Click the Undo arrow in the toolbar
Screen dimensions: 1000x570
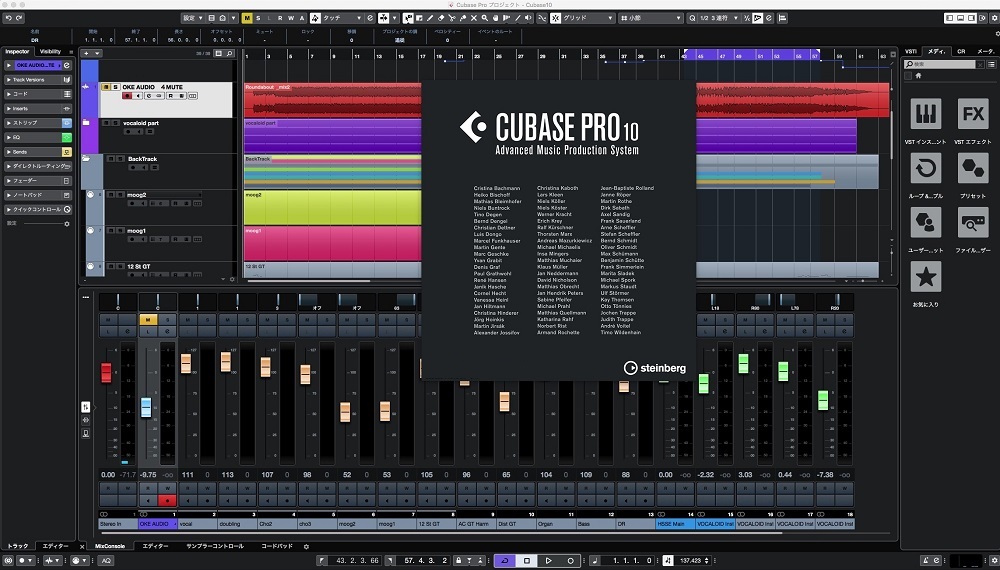[x=8, y=18]
